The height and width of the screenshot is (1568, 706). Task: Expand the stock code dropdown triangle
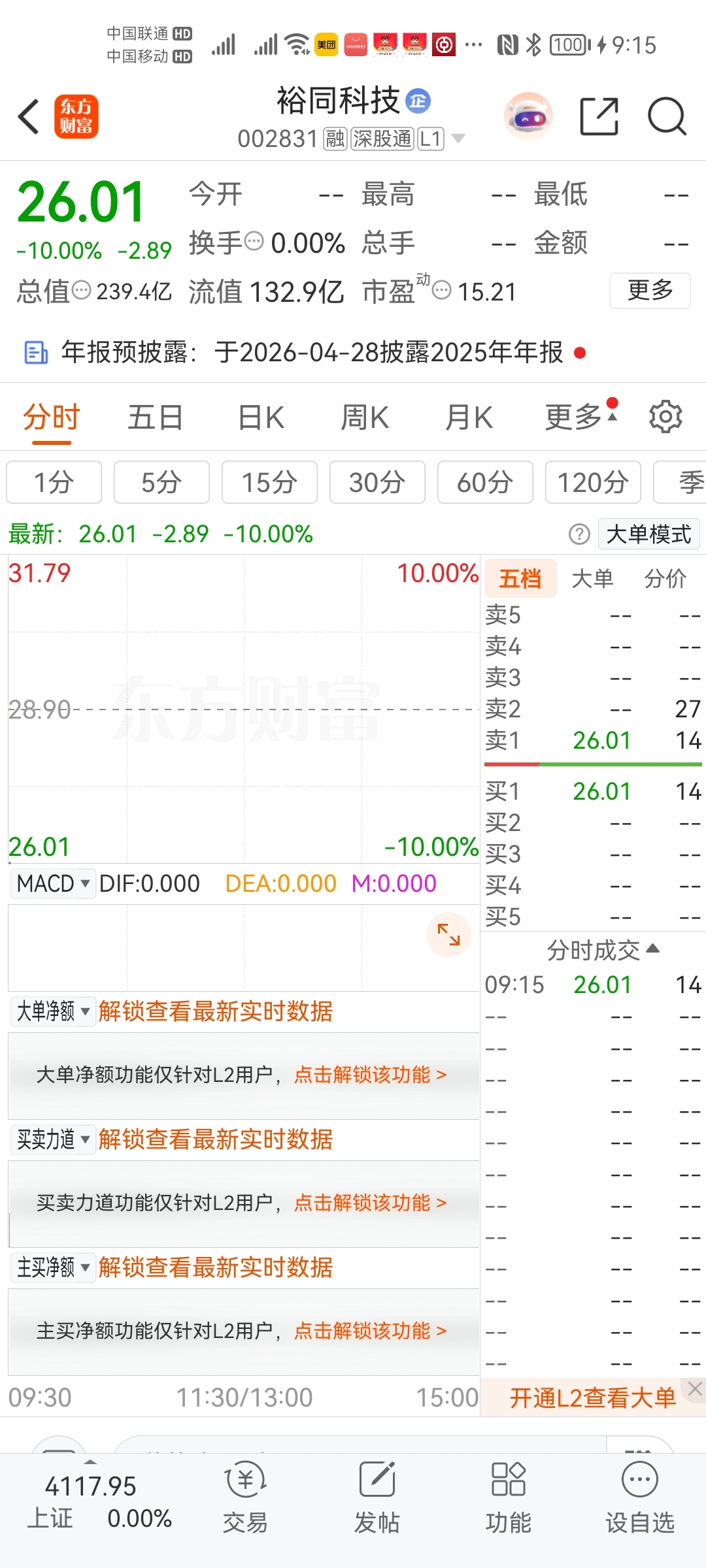coord(458,139)
